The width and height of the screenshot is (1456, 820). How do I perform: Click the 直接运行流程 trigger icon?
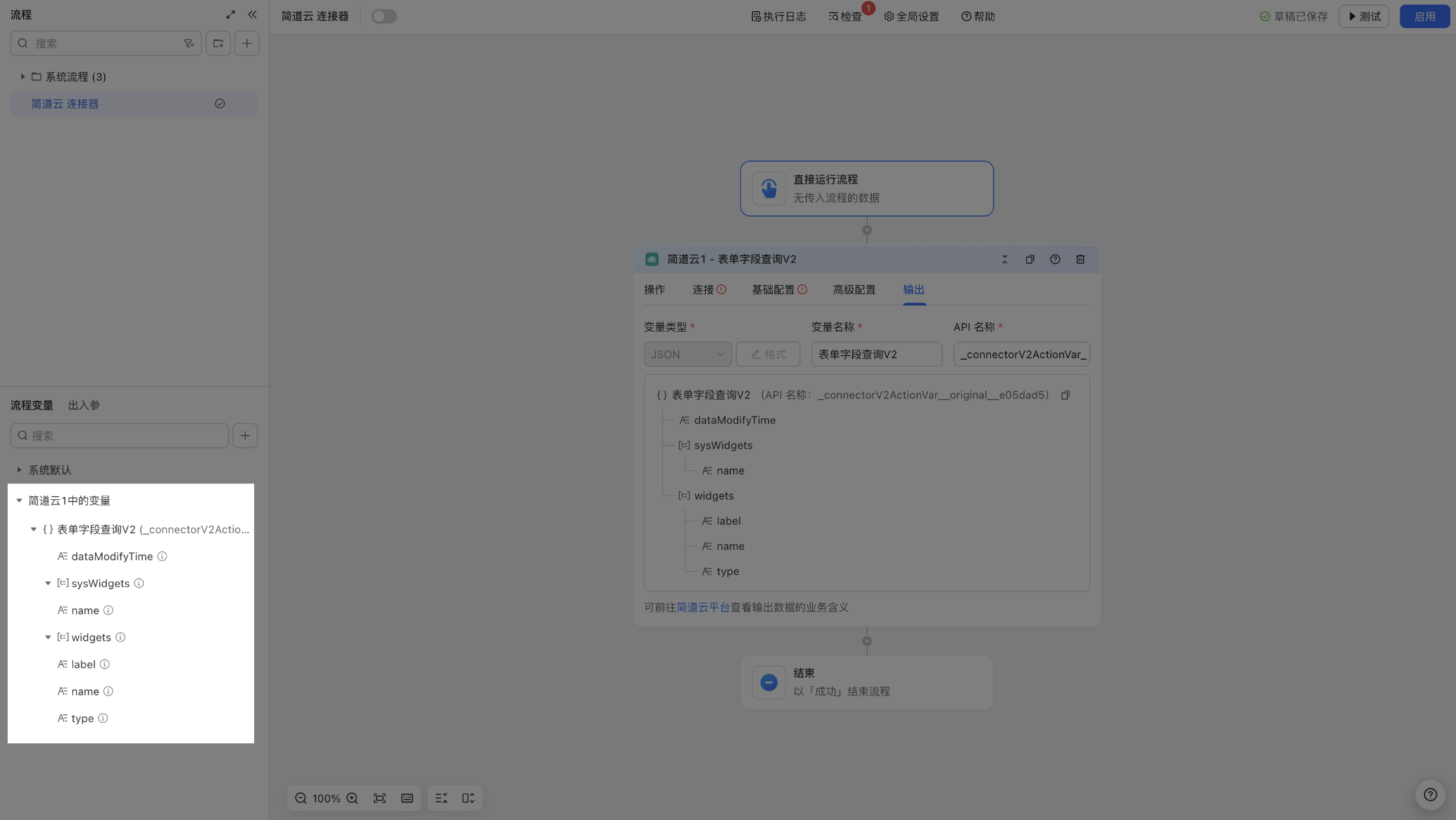[768, 189]
